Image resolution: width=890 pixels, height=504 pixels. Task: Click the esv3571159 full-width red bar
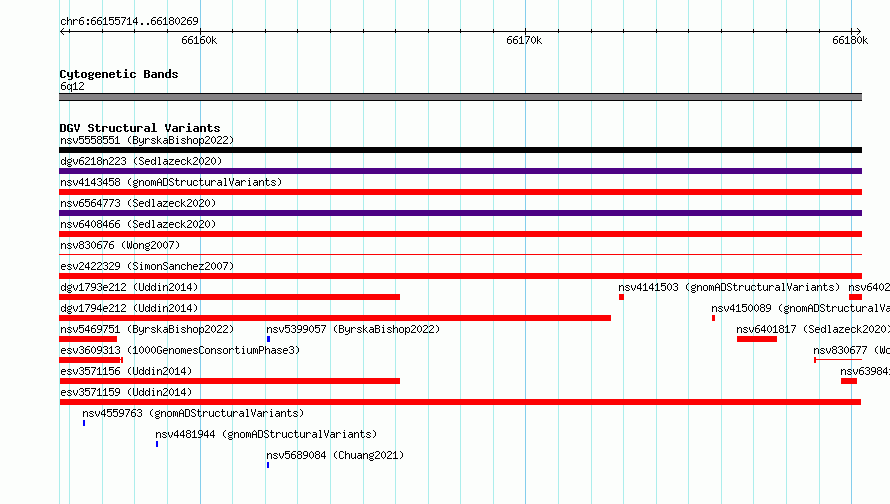click(x=460, y=402)
